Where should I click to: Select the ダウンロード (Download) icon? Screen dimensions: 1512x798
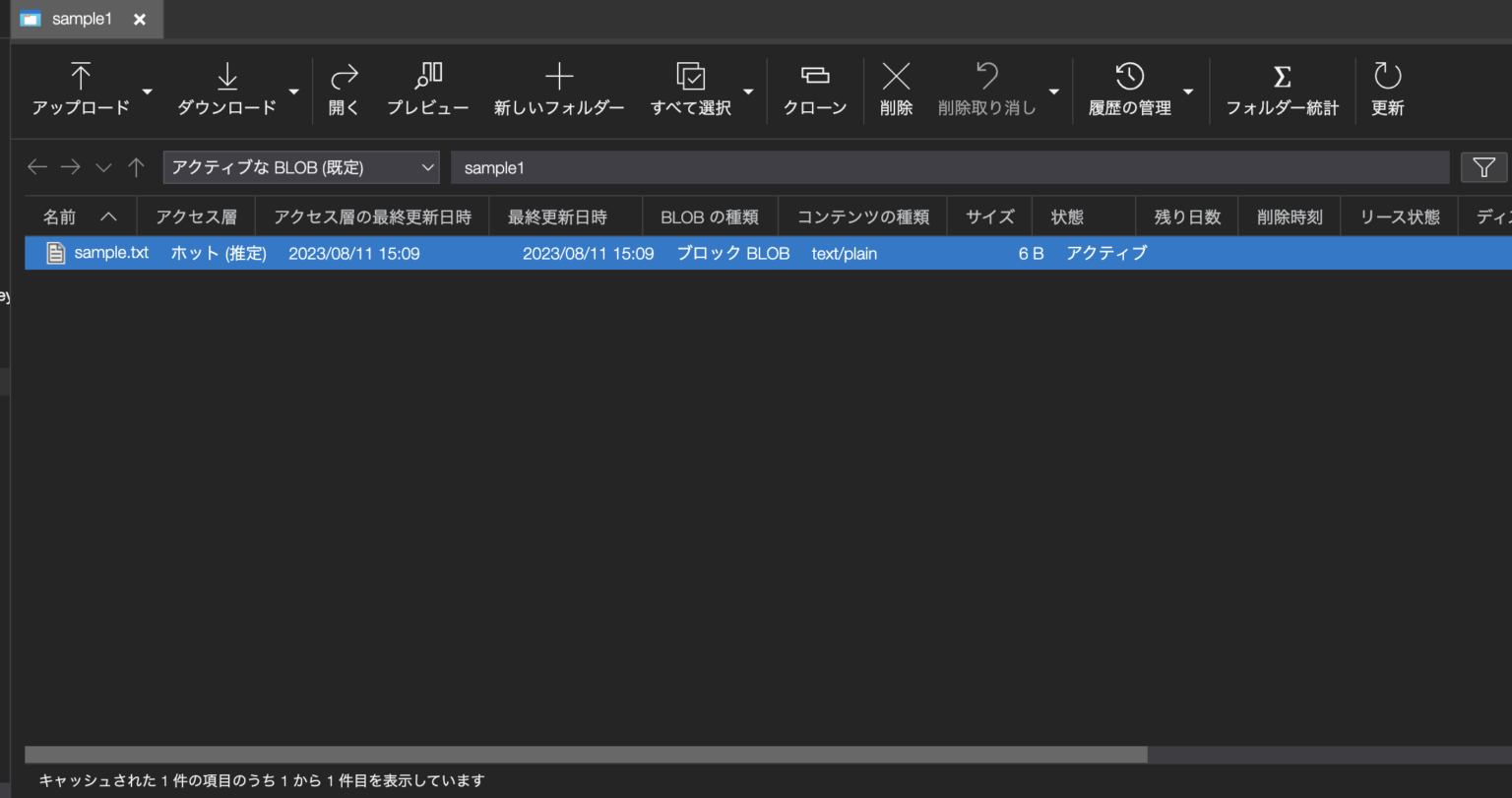click(227, 89)
